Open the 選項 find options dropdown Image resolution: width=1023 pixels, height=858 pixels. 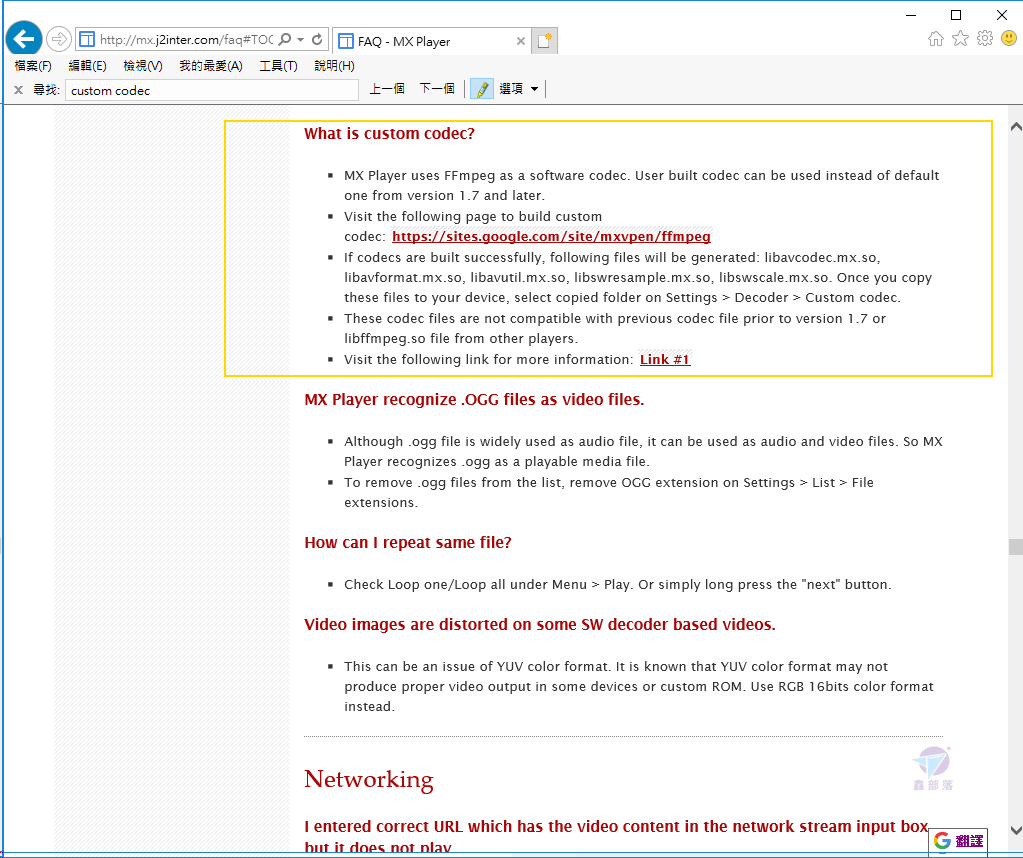click(519, 89)
